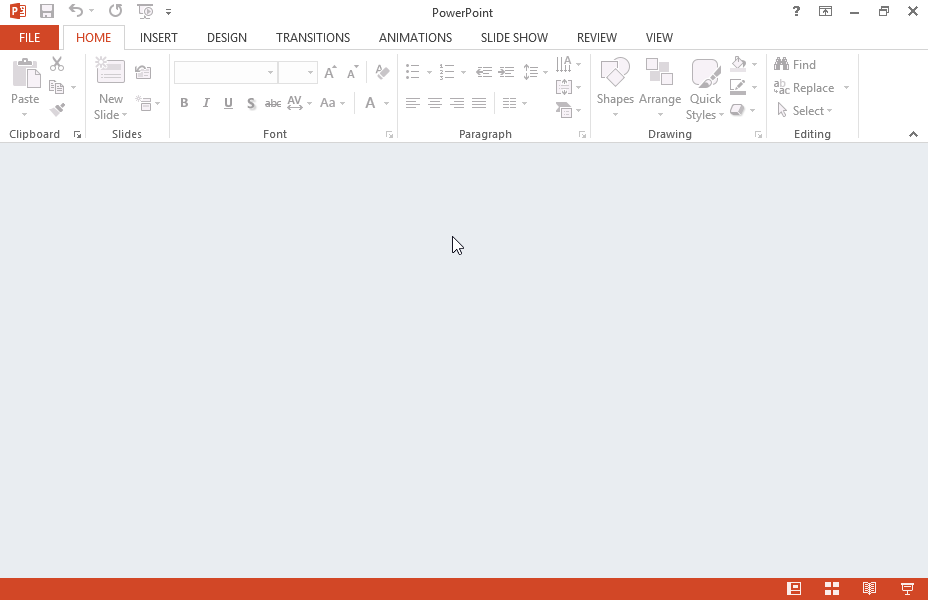
Task: Open Quick Styles gallery
Action: (x=705, y=89)
